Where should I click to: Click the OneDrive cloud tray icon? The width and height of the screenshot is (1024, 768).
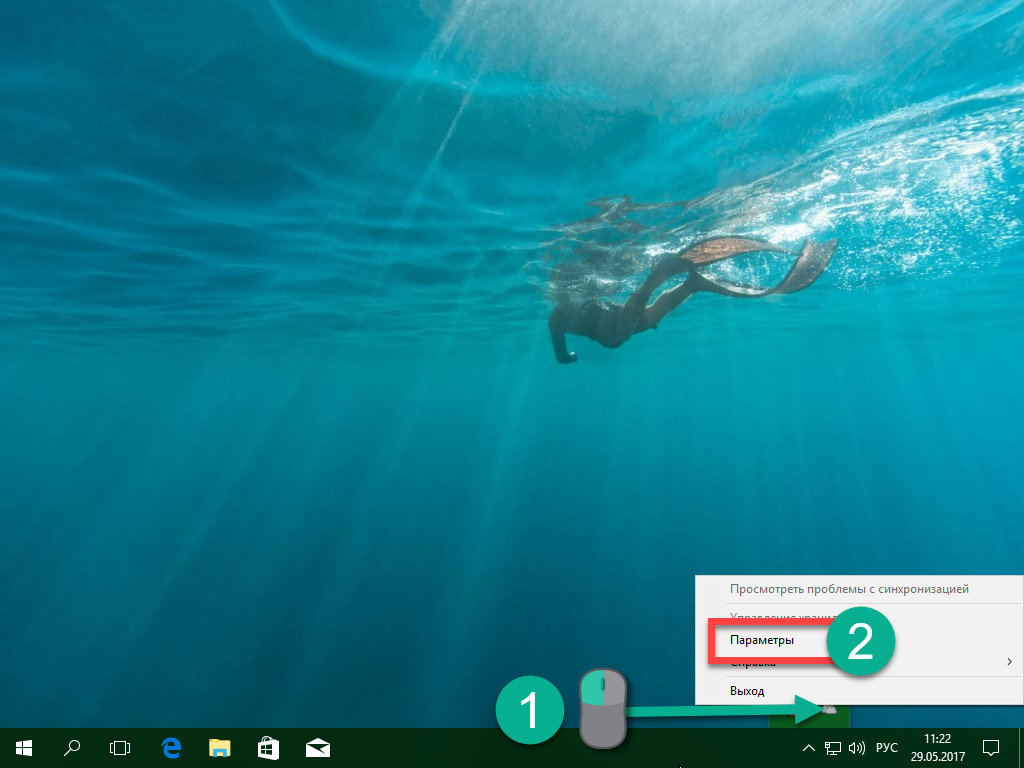coord(829,709)
